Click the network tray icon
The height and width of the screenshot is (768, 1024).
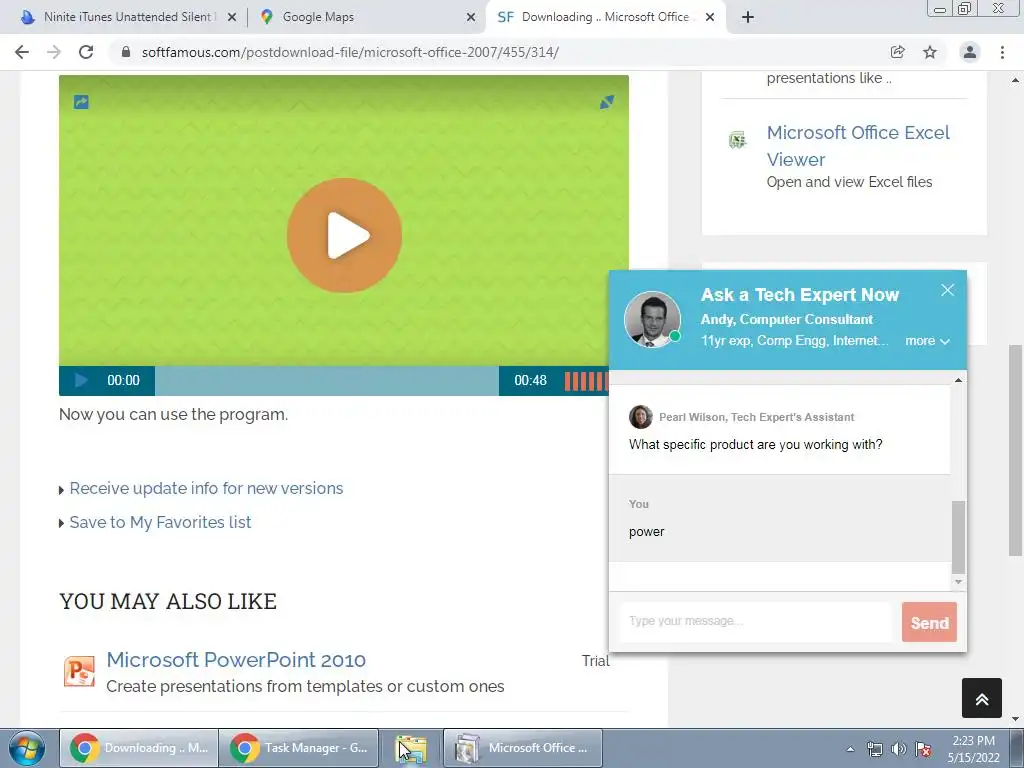point(874,749)
